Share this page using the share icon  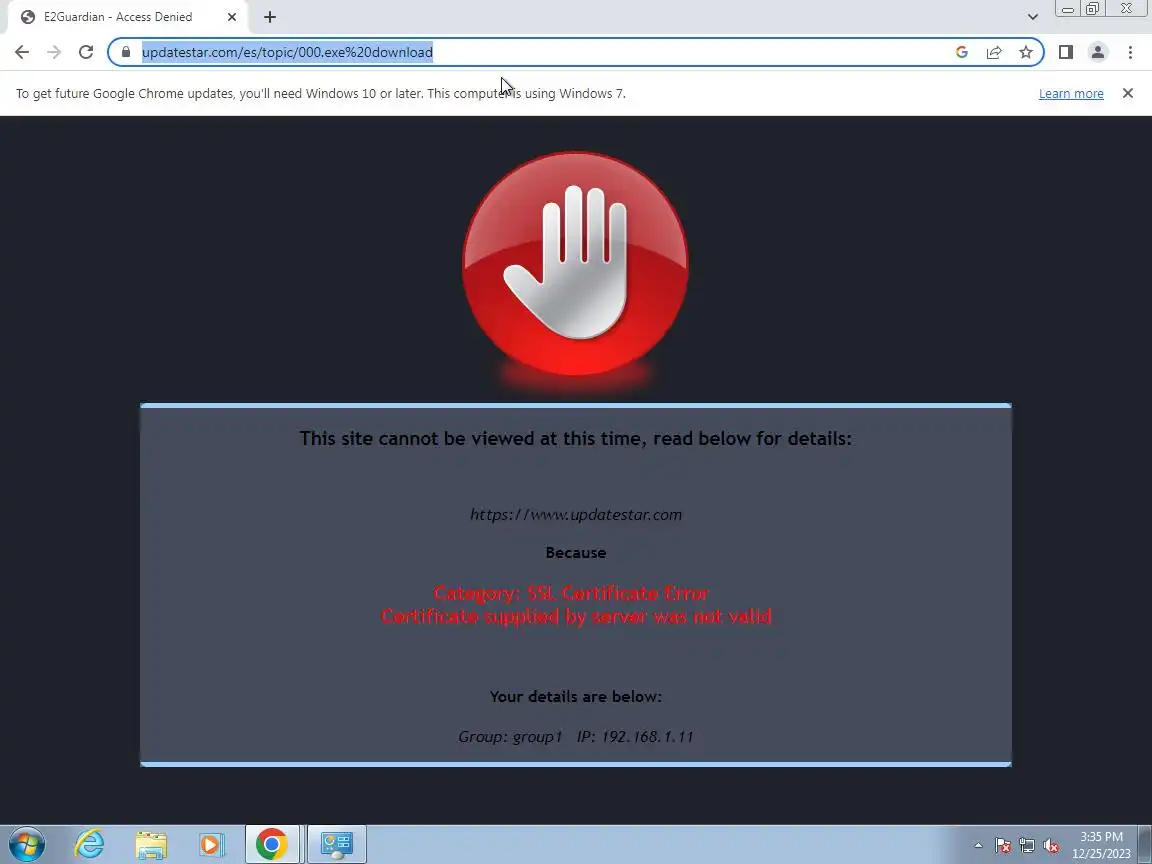click(x=994, y=52)
